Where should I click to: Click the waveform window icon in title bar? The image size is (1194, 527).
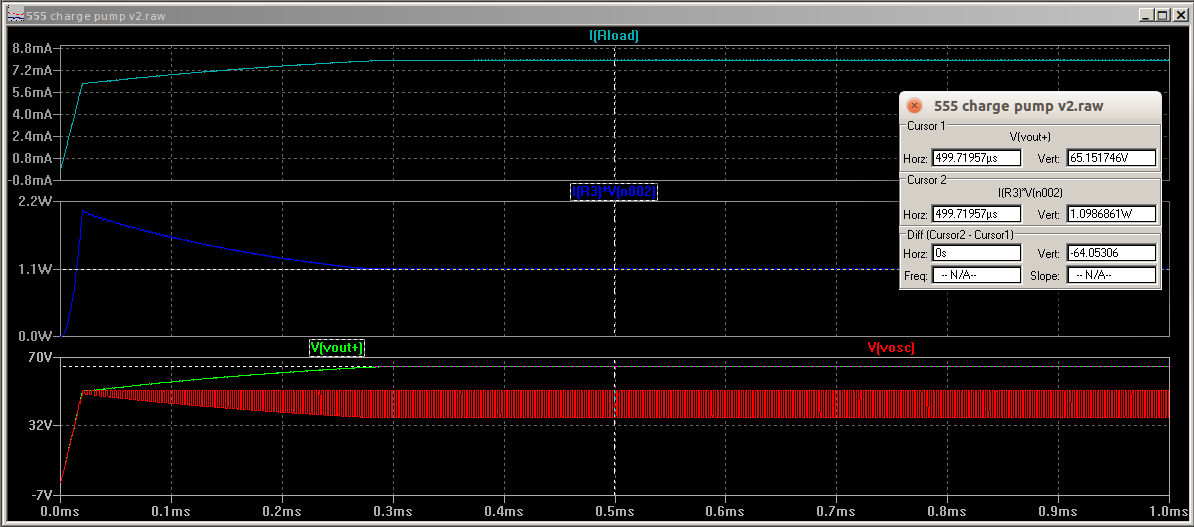click(x=15, y=14)
